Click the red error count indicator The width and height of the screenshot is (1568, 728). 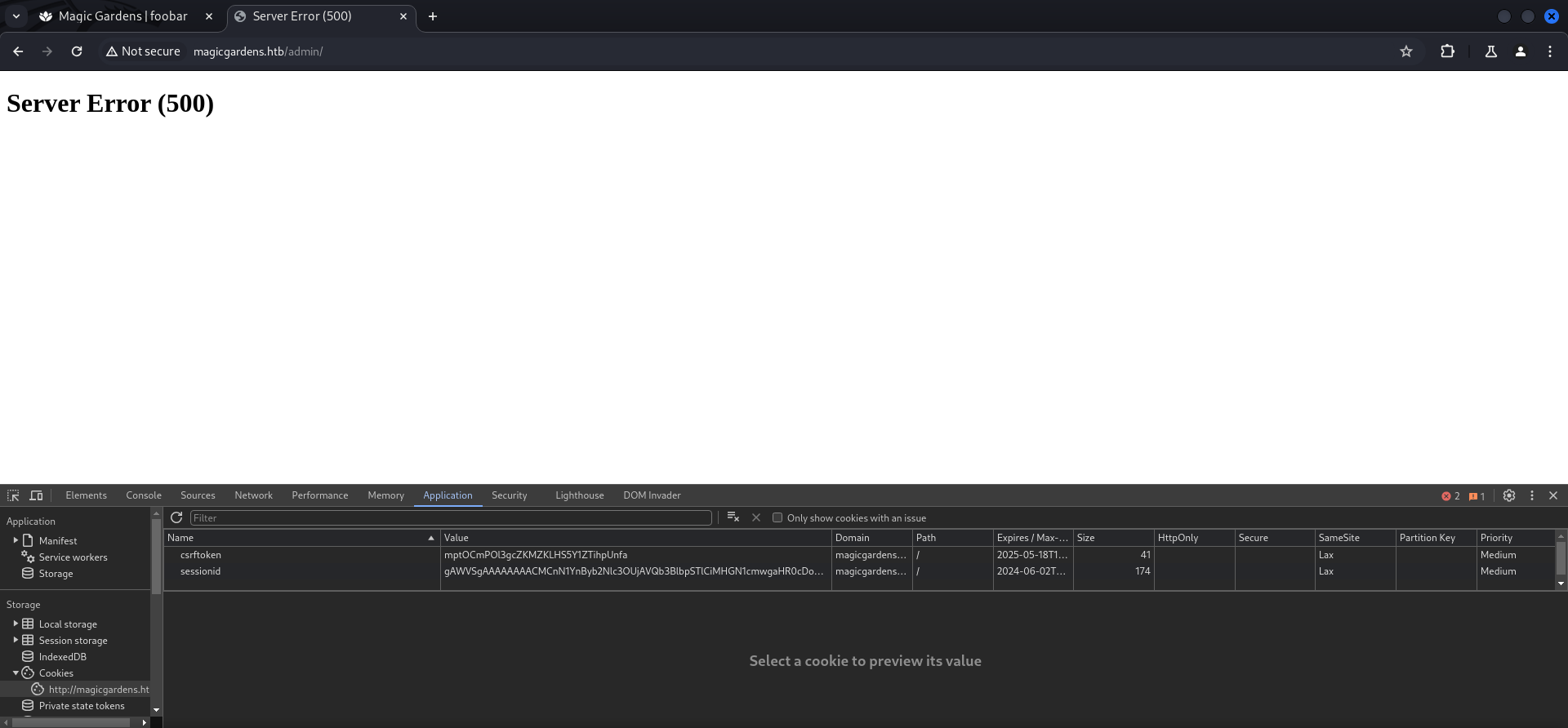coord(1450,496)
